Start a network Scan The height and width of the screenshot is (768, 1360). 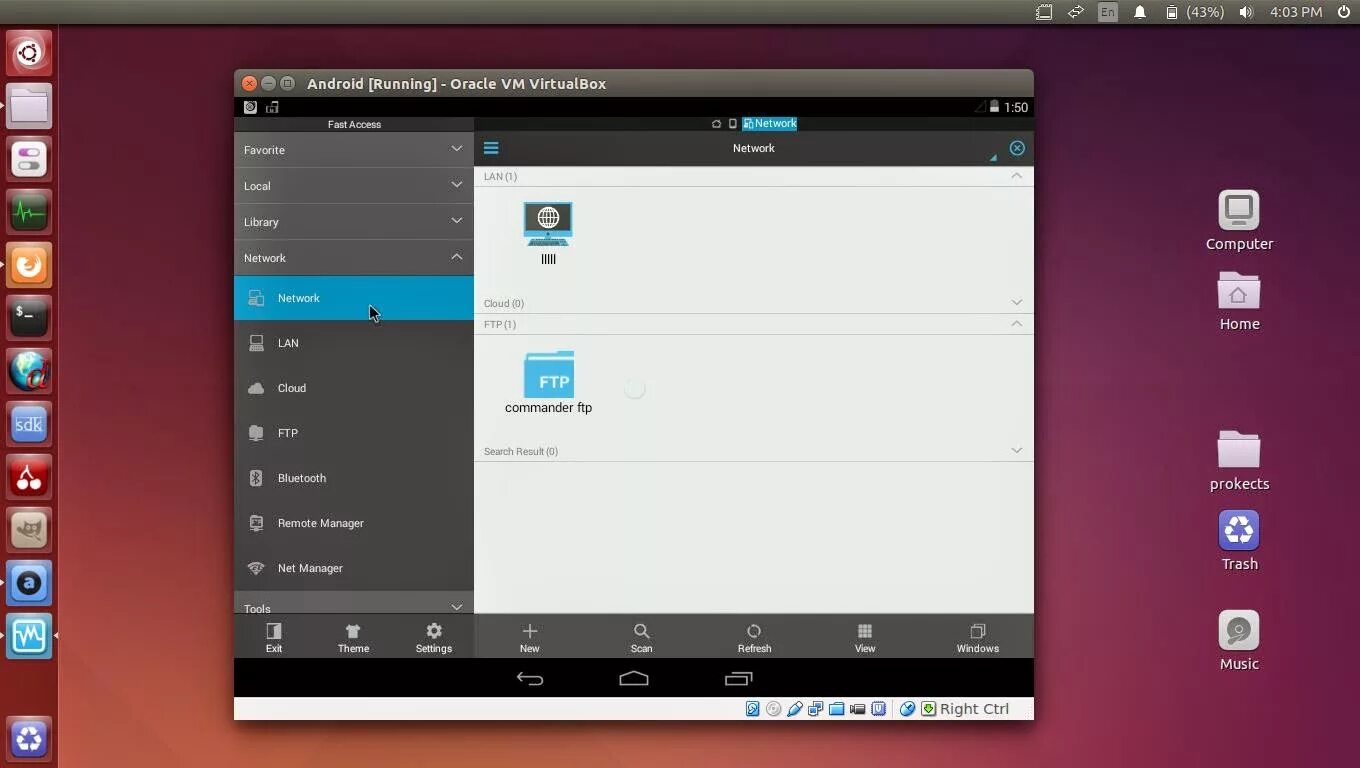click(642, 637)
